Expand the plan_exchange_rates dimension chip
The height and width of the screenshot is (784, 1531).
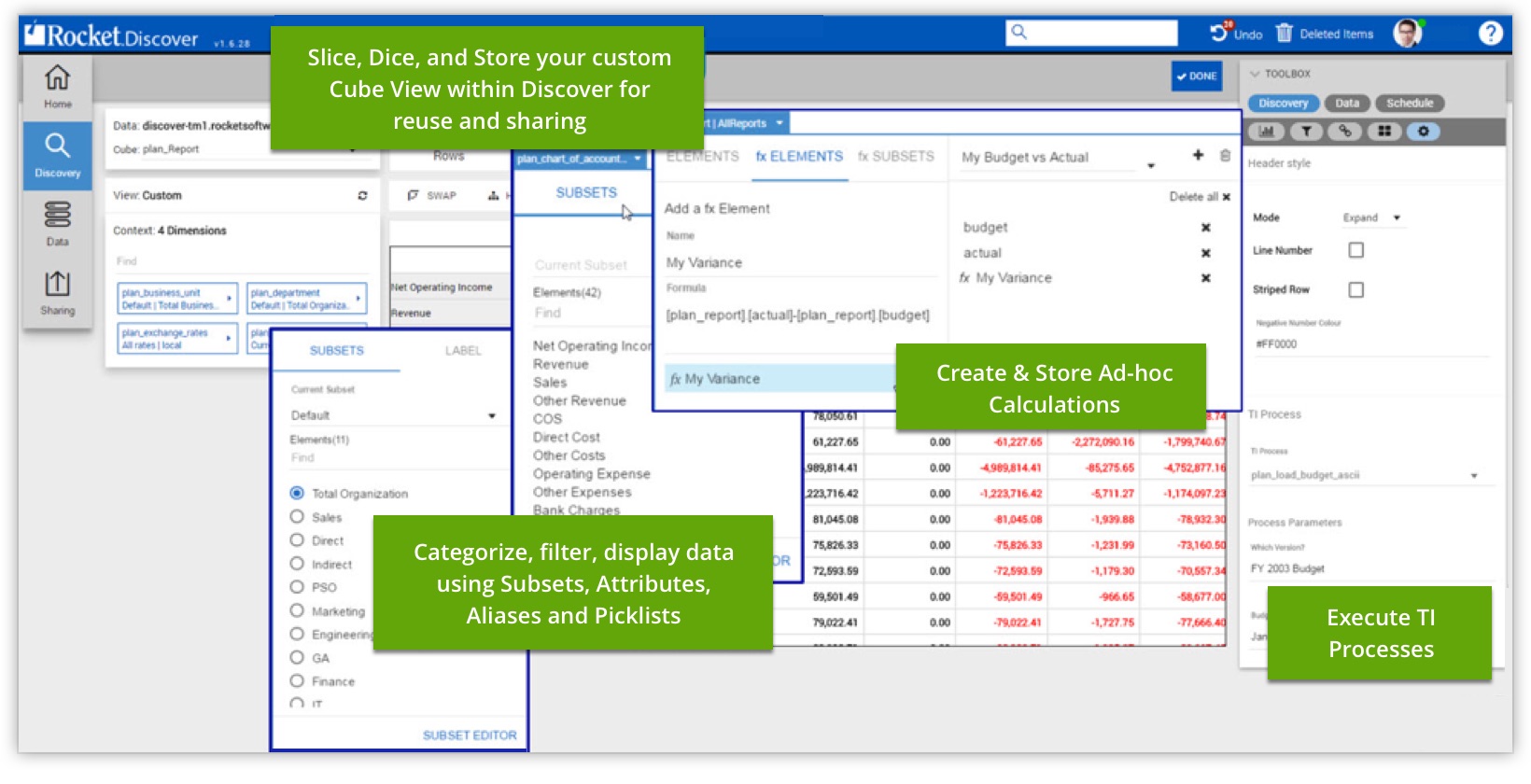[177, 339]
